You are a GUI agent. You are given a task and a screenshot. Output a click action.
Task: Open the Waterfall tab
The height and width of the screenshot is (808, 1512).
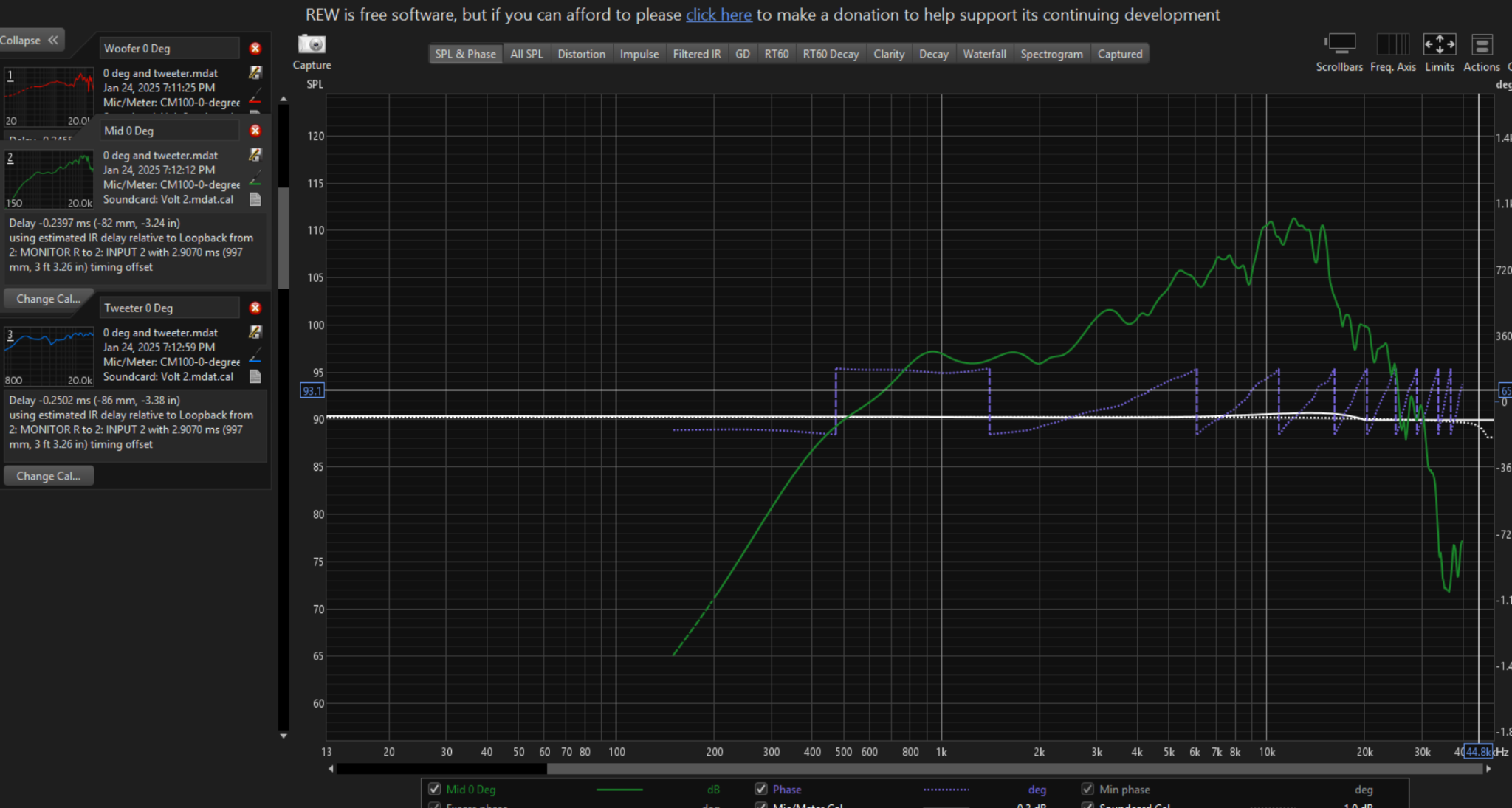pyautogui.click(x=984, y=54)
